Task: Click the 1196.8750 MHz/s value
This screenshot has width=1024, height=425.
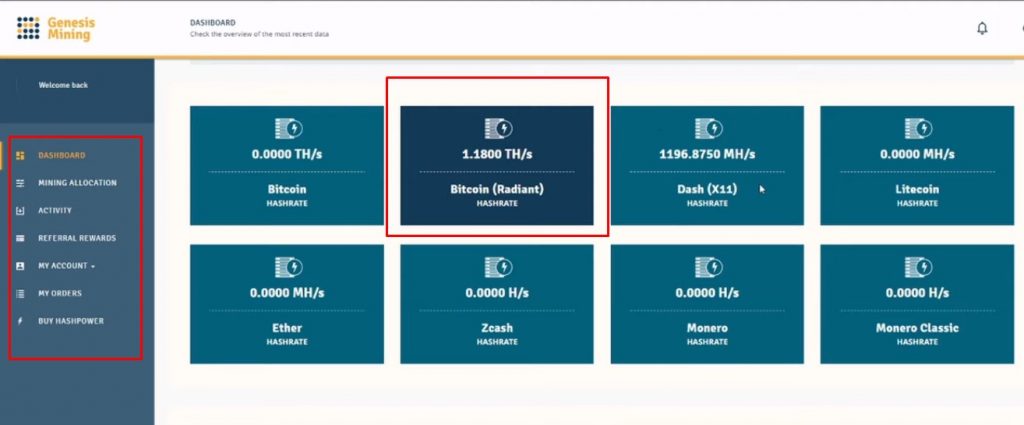Action: click(707, 155)
